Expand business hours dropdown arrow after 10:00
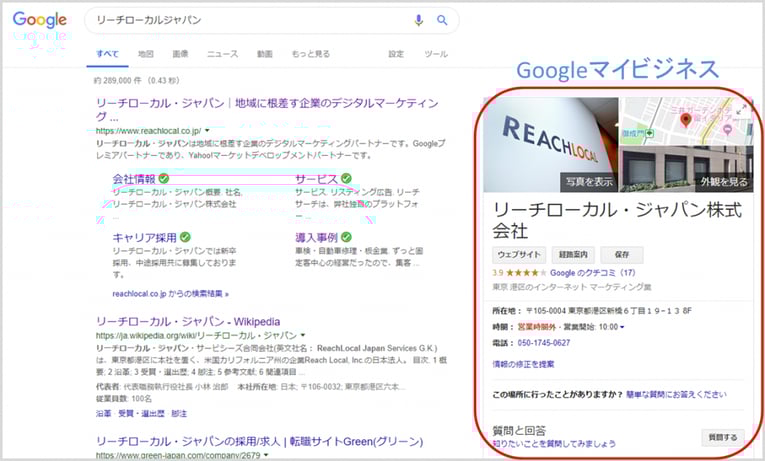The image size is (765, 461). click(x=622, y=327)
